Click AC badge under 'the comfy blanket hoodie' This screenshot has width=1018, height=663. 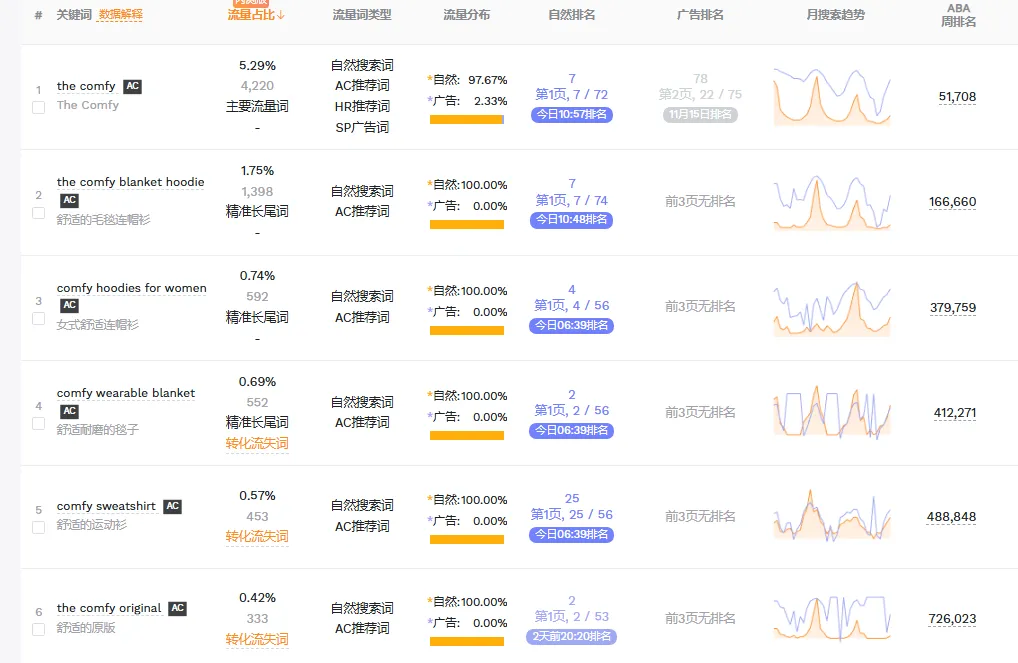[69, 200]
